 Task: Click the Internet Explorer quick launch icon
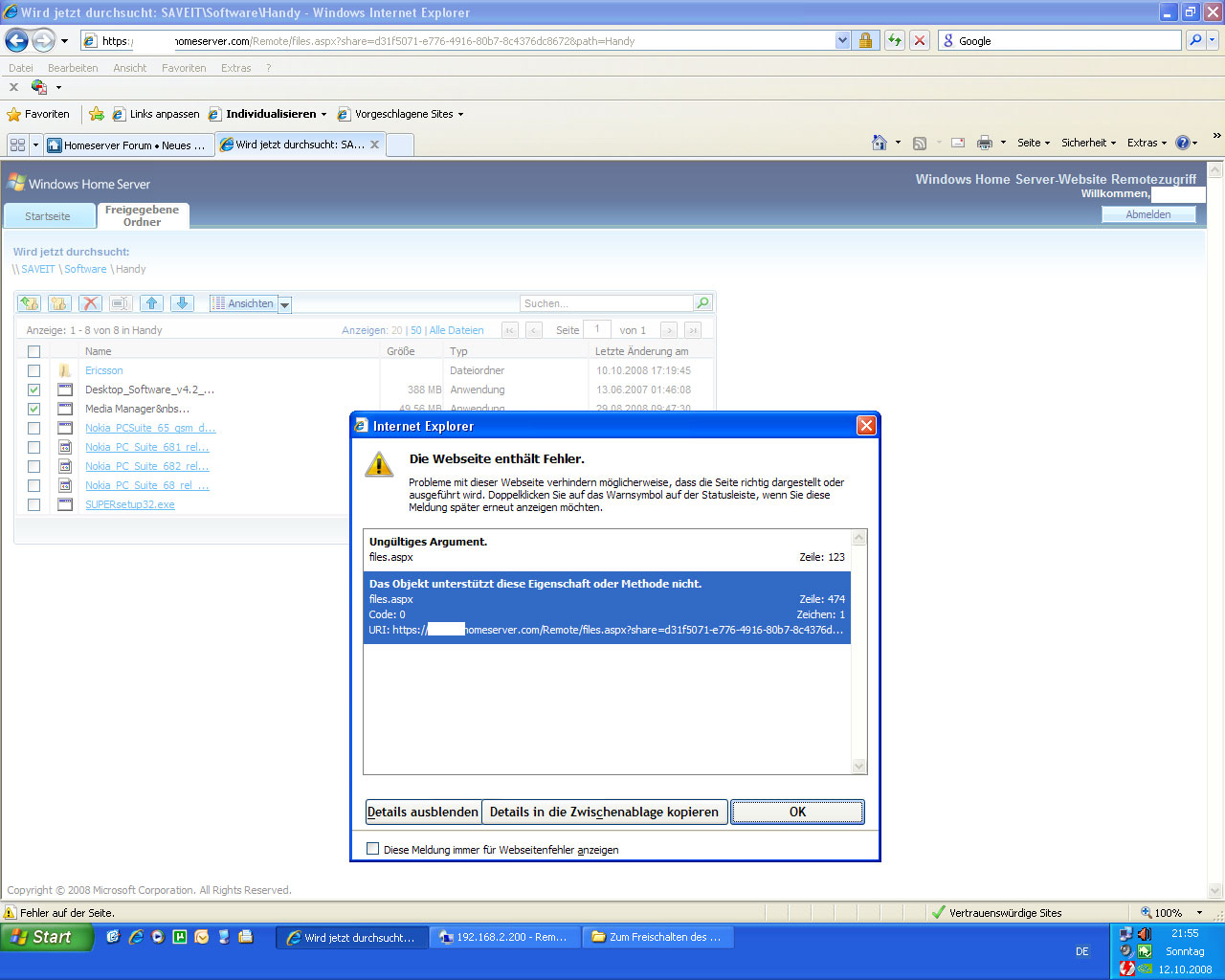[x=135, y=937]
